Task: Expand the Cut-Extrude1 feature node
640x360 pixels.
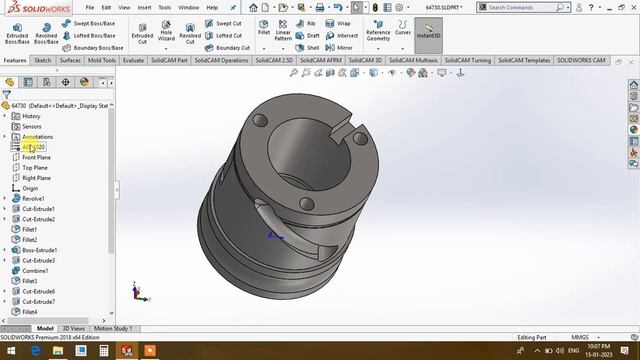Action: 4,209
